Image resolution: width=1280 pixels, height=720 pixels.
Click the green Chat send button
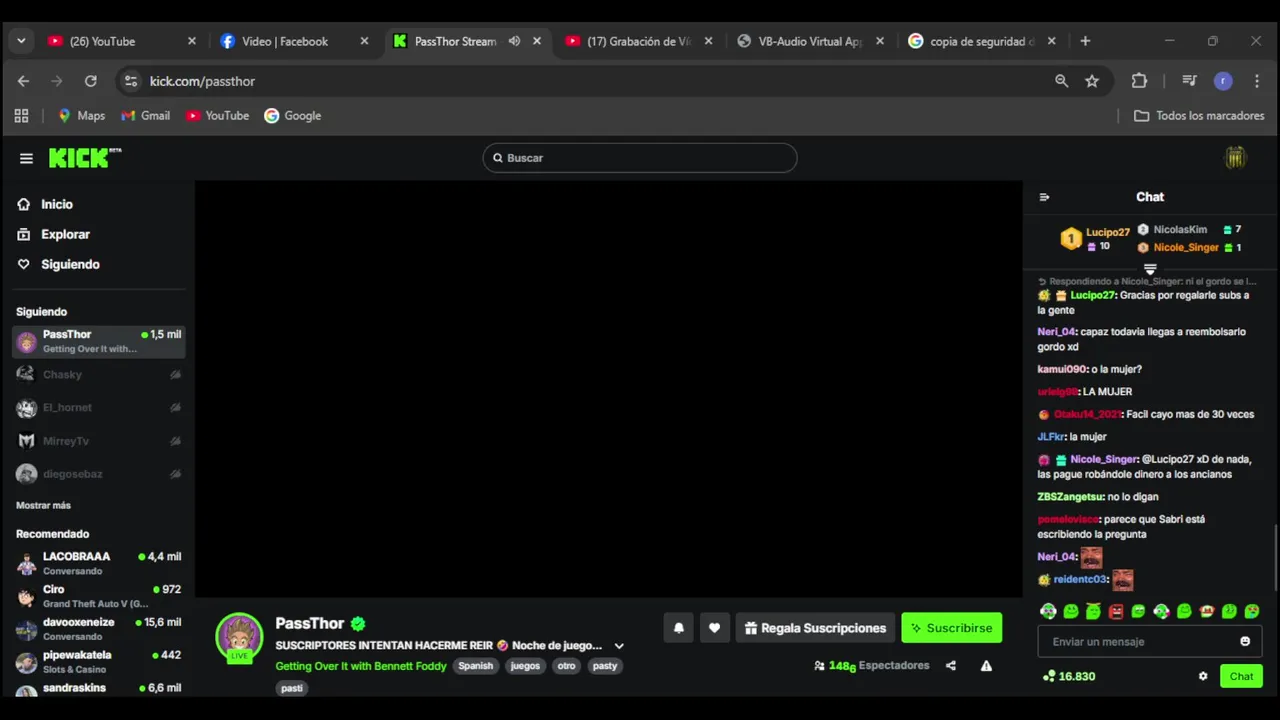[x=1241, y=676]
